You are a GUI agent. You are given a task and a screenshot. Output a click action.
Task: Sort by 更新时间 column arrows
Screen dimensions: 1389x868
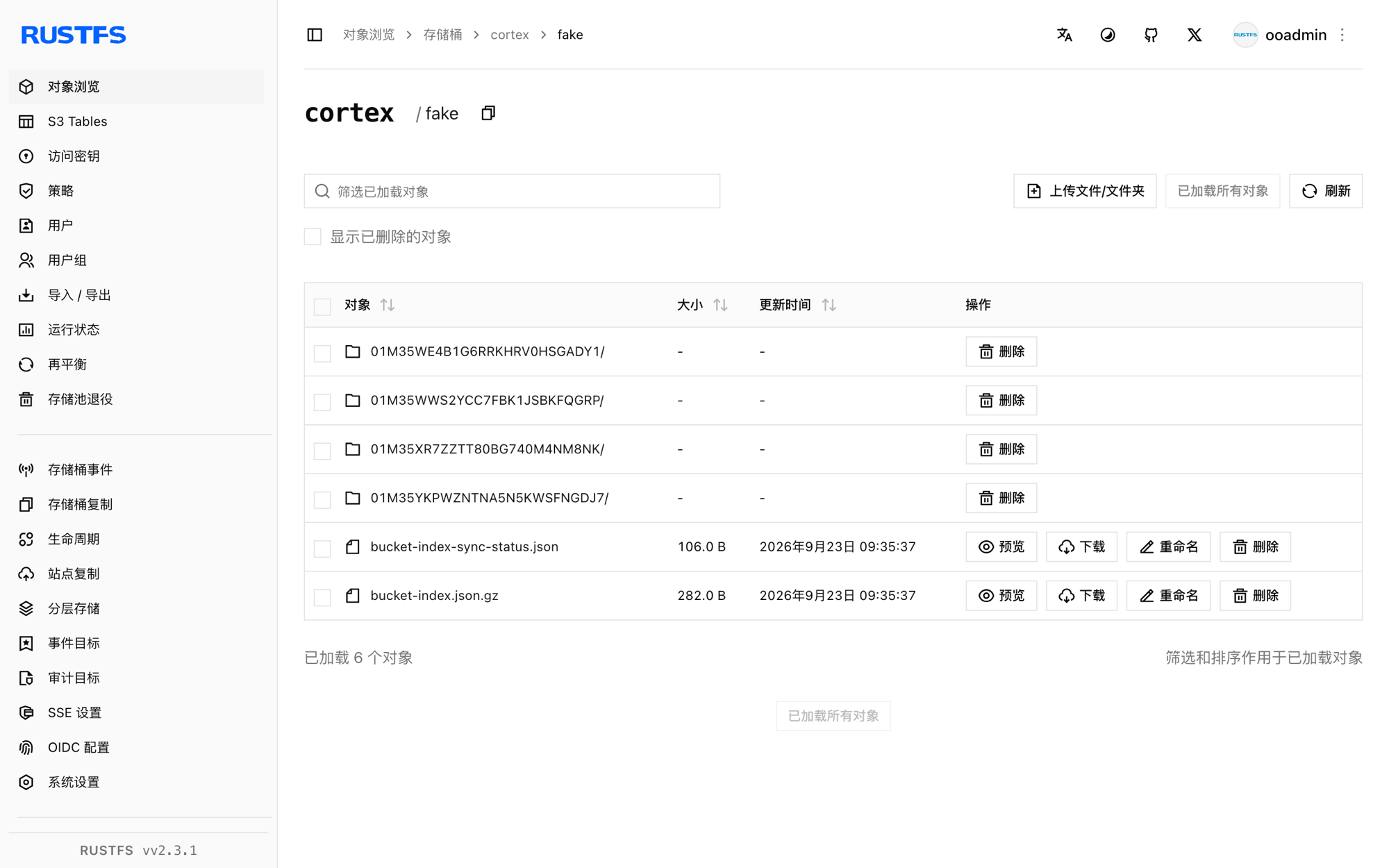[829, 305]
